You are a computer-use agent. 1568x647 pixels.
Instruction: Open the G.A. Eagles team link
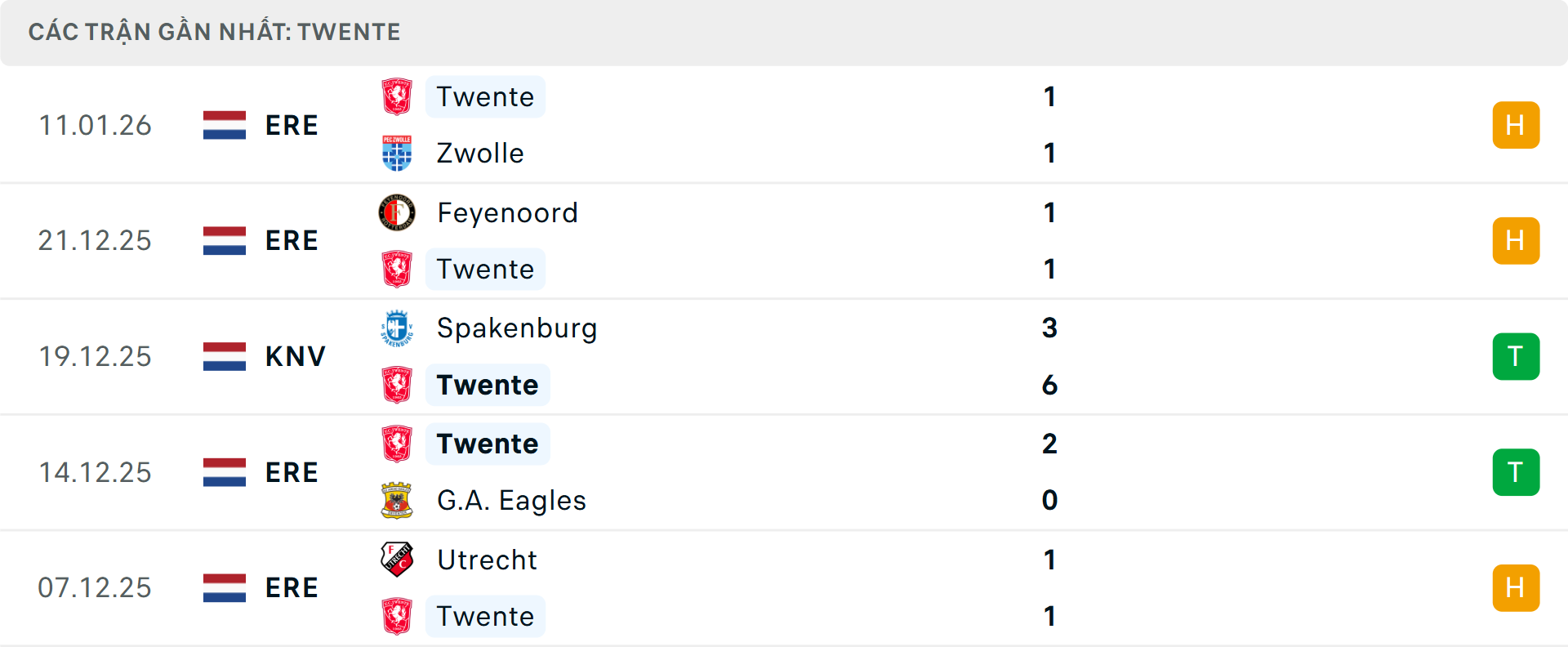coord(511,501)
